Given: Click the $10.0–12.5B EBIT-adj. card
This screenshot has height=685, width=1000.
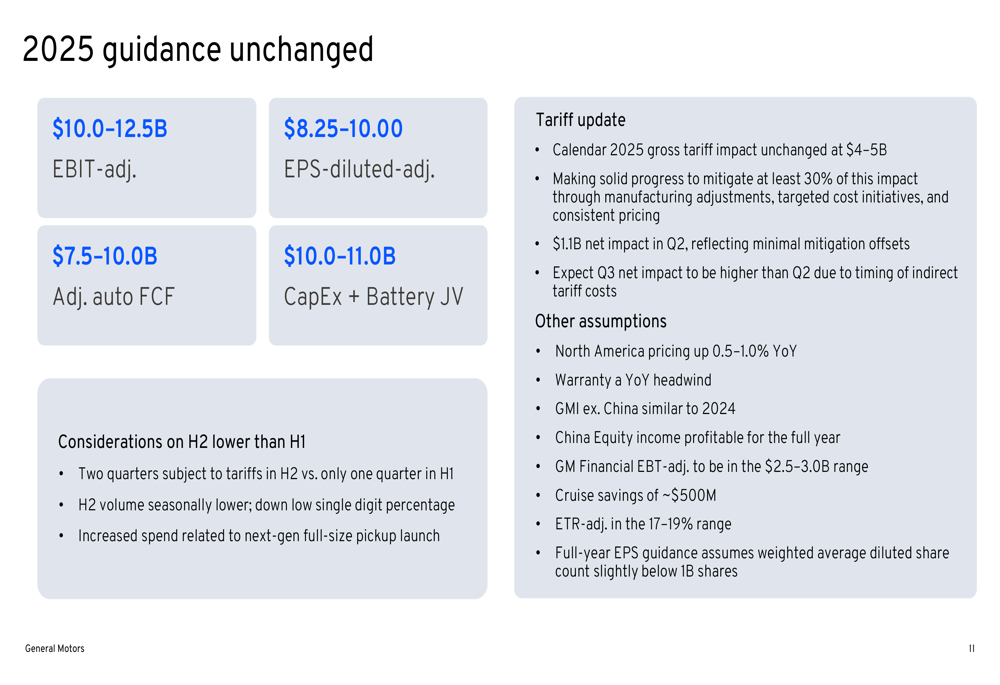Looking at the screenshot, I should pyautogui.click(x=147, y=158).
